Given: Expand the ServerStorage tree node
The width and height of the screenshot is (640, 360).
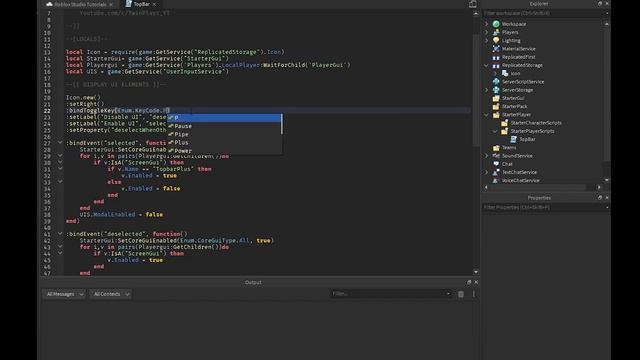Looking at the screenshot, I should 487,90.
